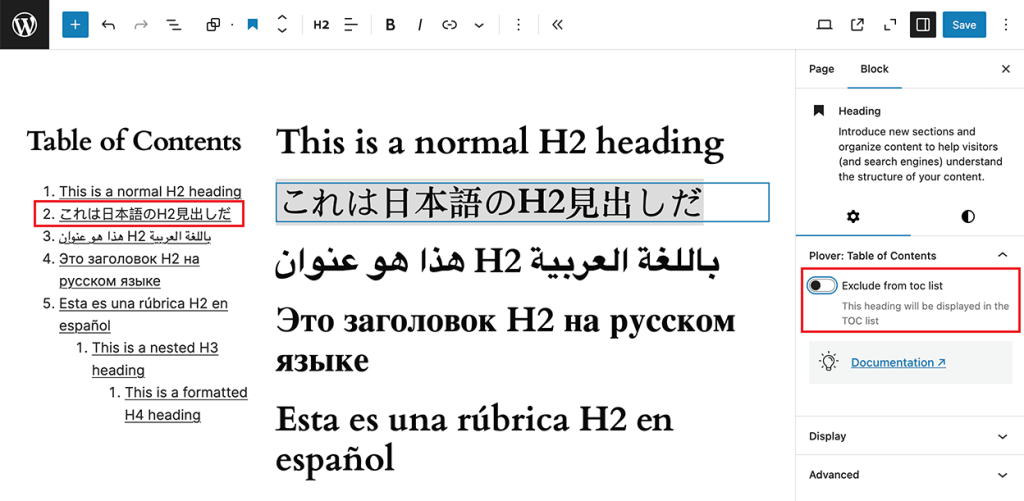Open block options three-dot menu
The width and height of the screenshot is (1024, 501).
[x=518, y=25]
